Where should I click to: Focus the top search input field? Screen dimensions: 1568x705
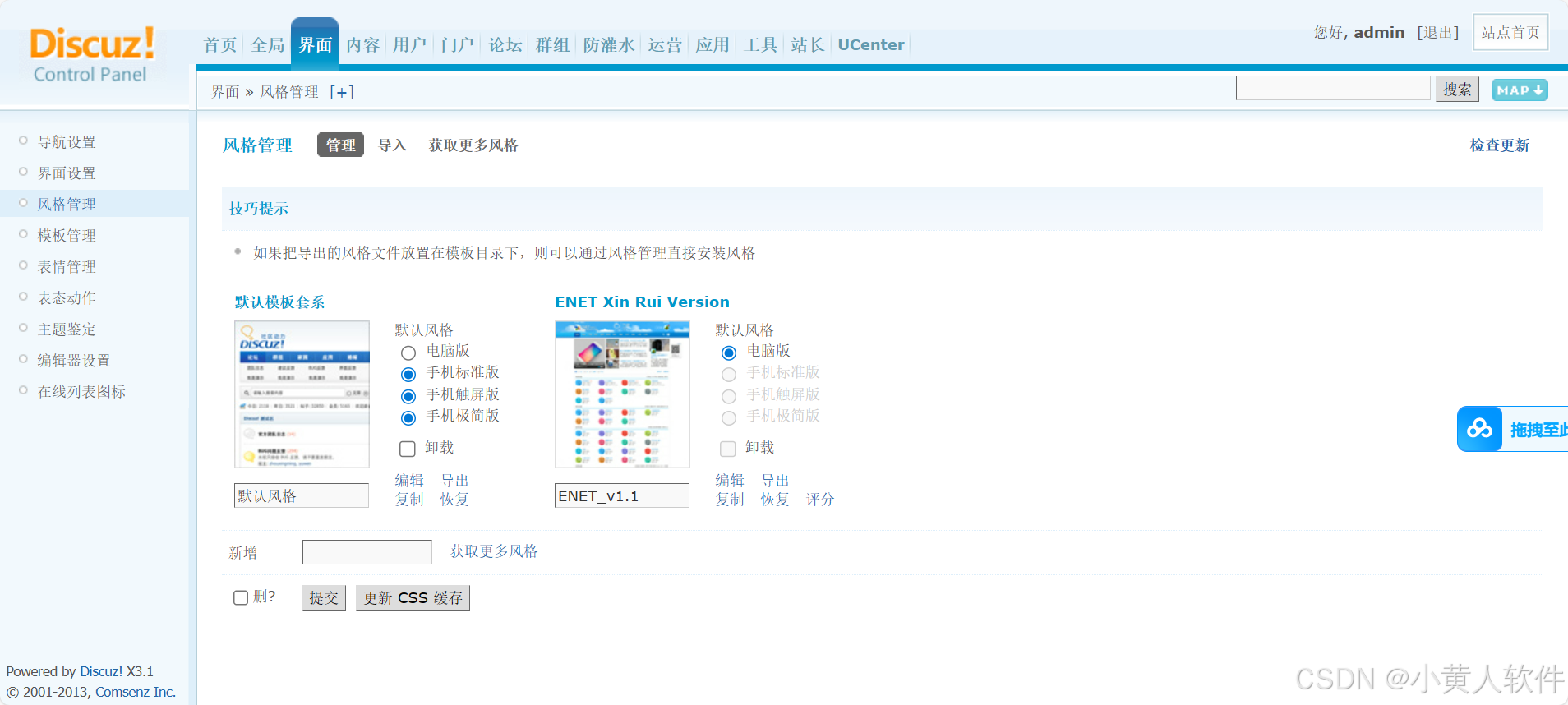tap(1333, 88)
